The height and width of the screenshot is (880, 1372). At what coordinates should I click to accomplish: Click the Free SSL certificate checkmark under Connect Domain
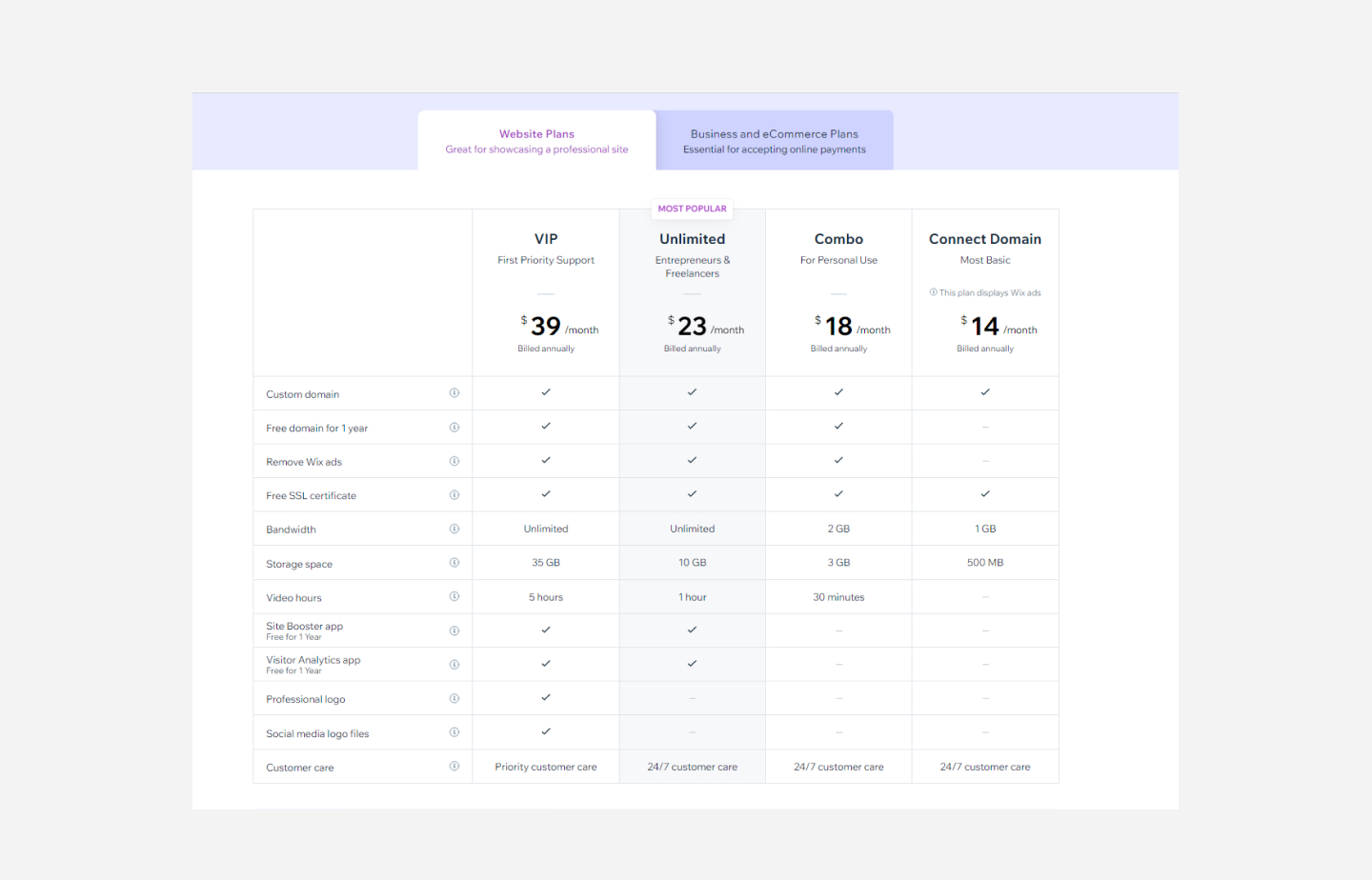(x=985, y=494)
